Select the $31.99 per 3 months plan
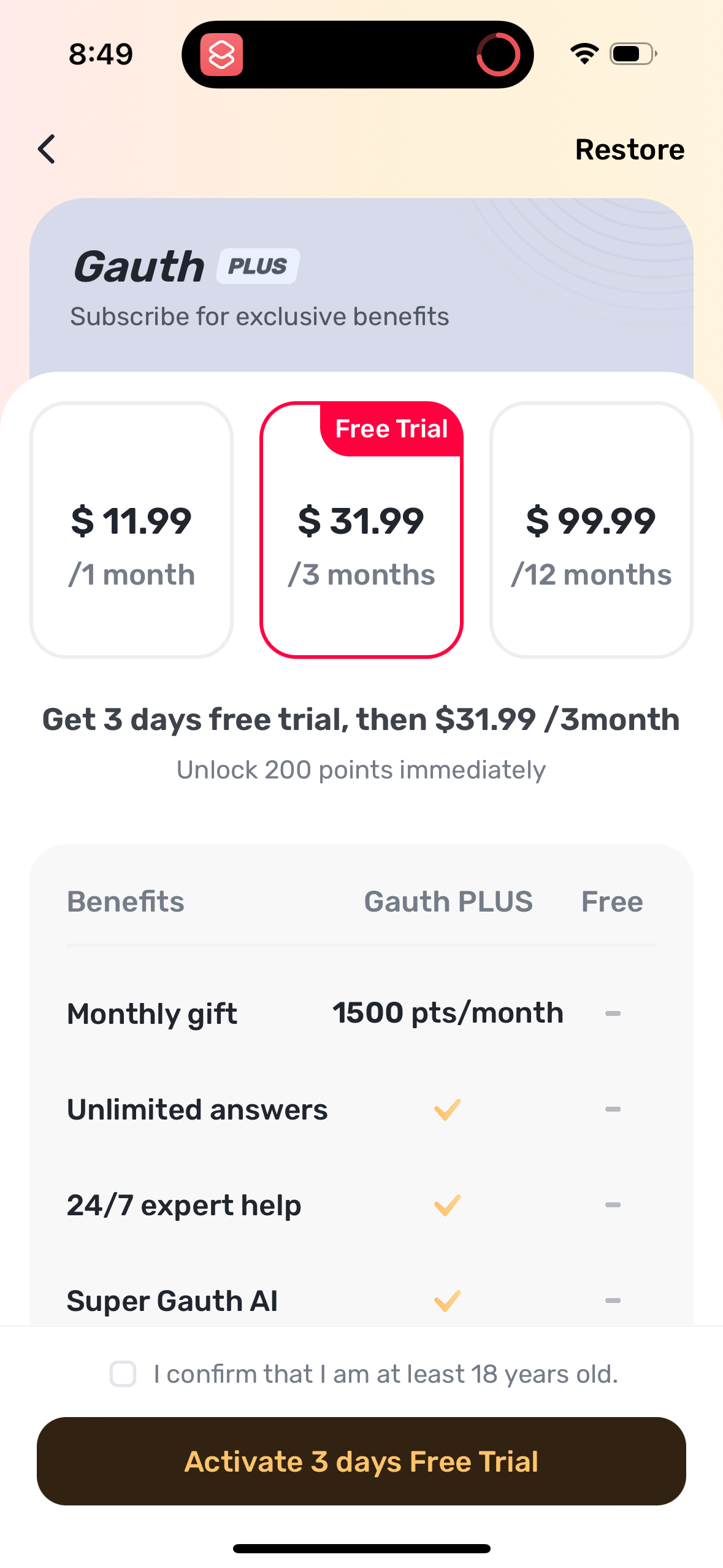 361,540
